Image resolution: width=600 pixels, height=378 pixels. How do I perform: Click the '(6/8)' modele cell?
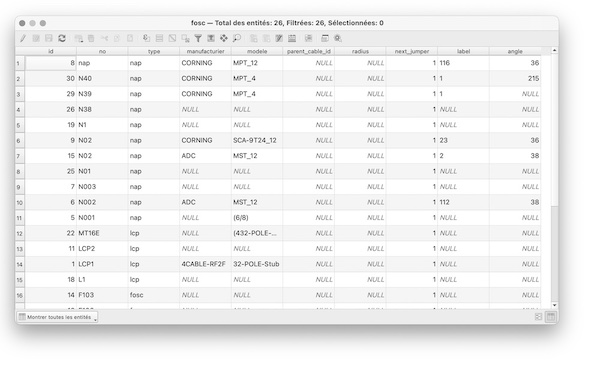[257, 218]
